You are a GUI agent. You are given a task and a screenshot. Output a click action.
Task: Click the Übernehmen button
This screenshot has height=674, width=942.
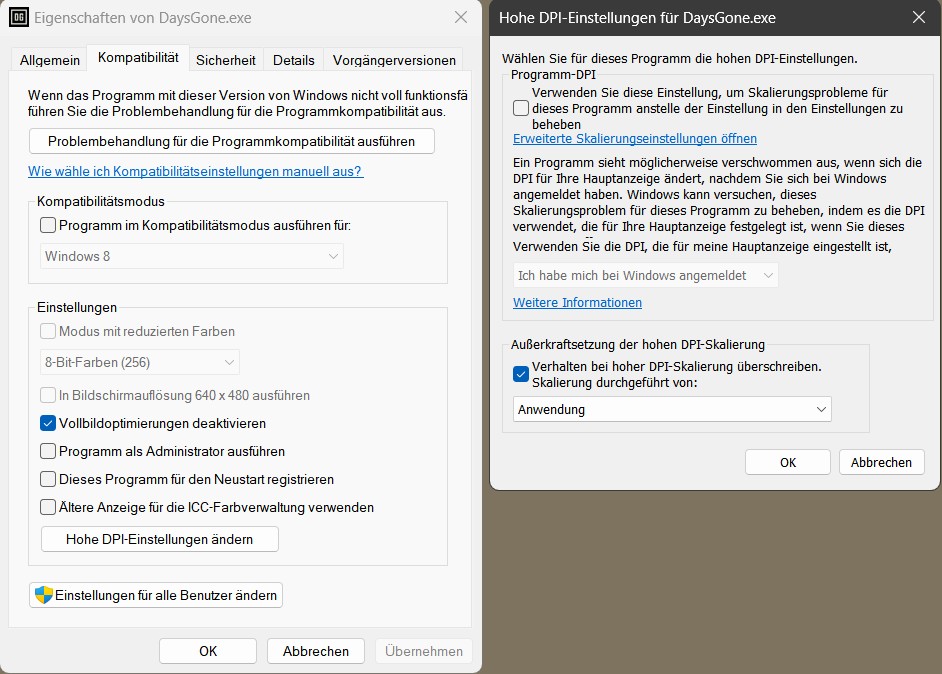[424, 651]
